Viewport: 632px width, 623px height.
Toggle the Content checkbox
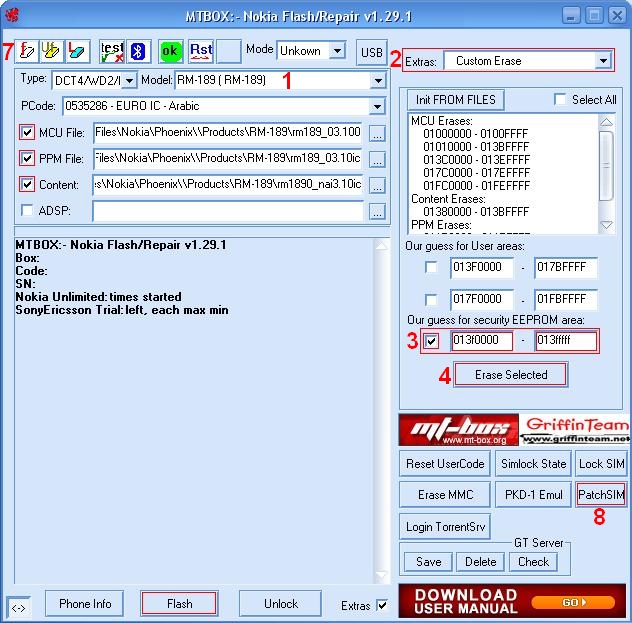tap(27, 184)
